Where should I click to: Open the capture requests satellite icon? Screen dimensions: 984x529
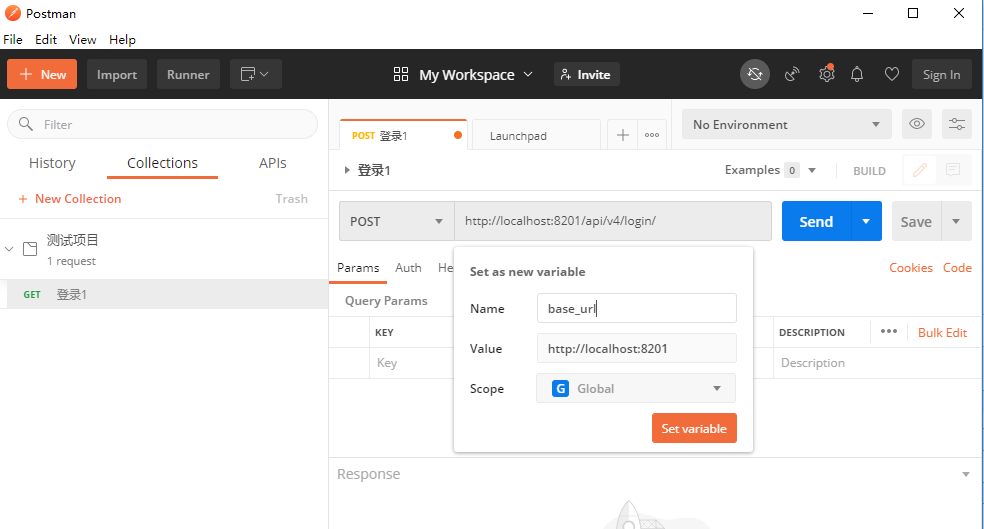click(x=792, y=75)
